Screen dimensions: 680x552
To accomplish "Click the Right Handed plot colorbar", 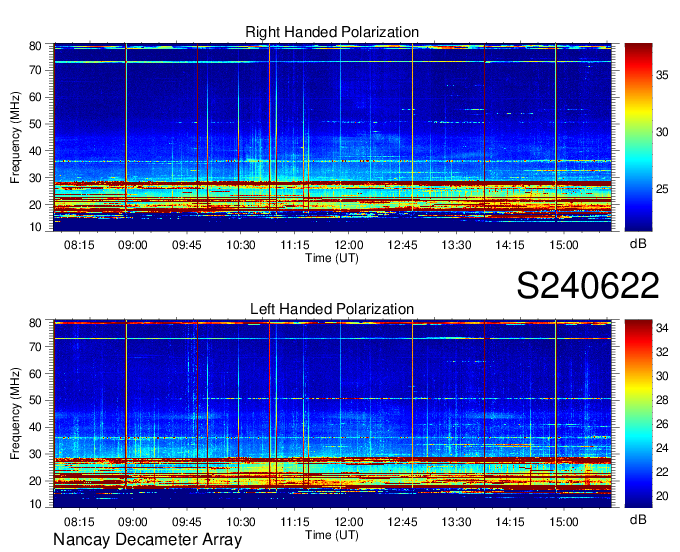I will point(638,137).
